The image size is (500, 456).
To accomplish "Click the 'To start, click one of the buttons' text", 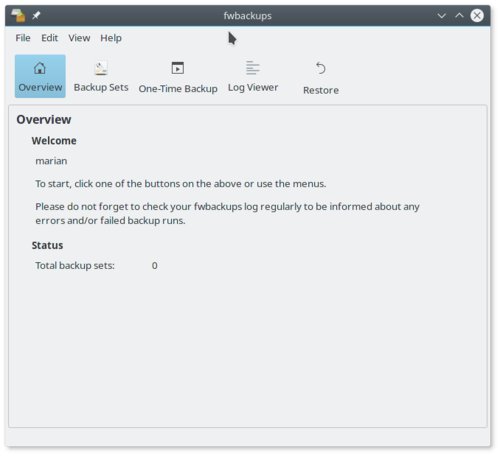I will [181, 184].
